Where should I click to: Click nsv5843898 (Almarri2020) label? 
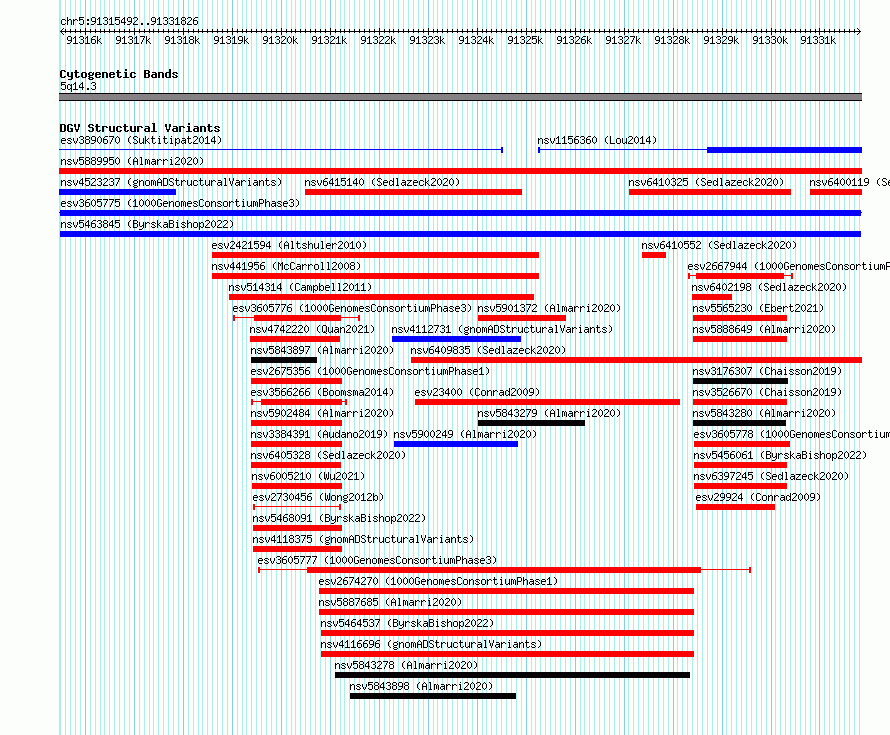pos(421,686)
